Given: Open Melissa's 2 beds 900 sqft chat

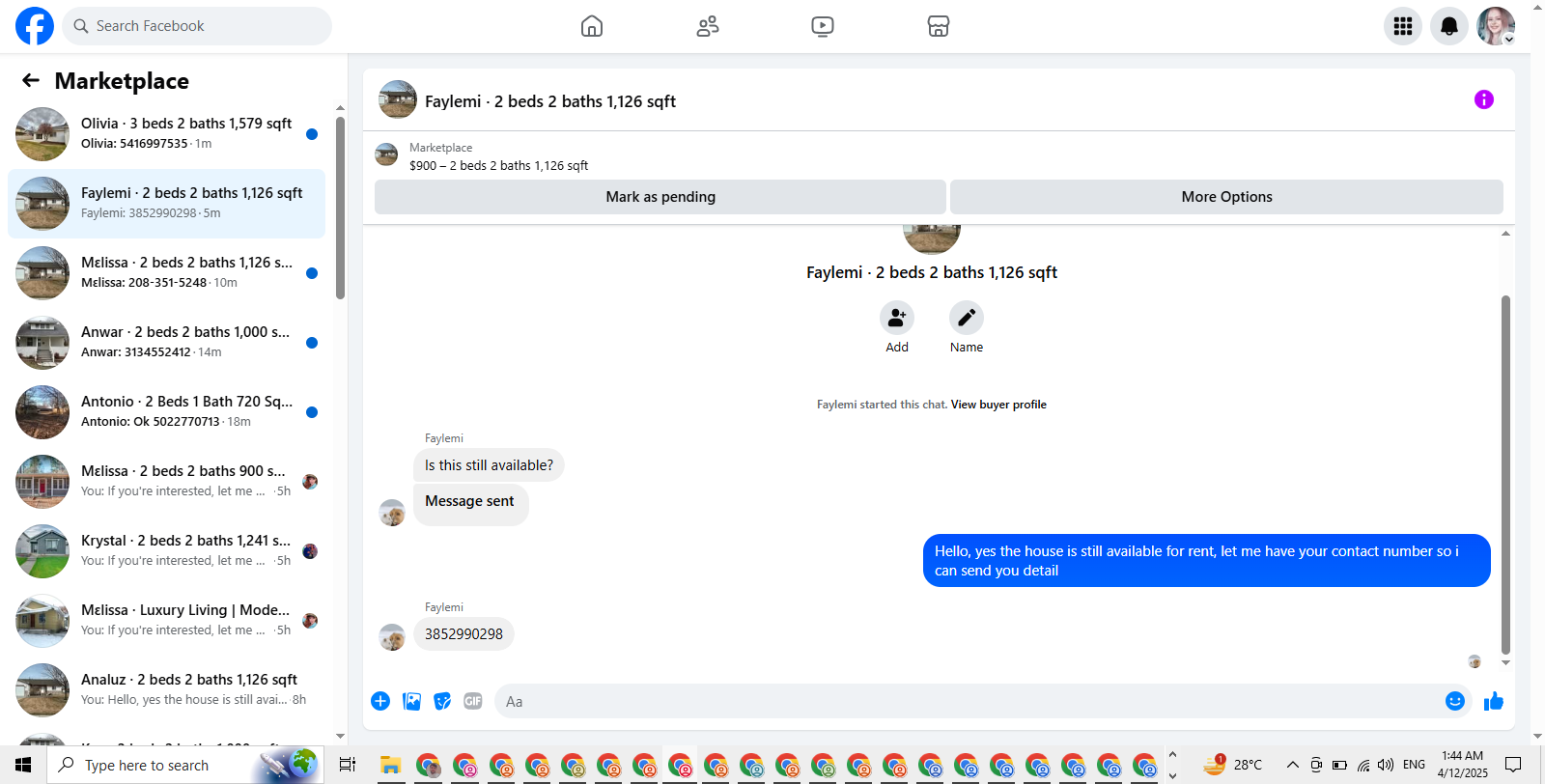Looking at the screenshot, I should tap(166, 482).
